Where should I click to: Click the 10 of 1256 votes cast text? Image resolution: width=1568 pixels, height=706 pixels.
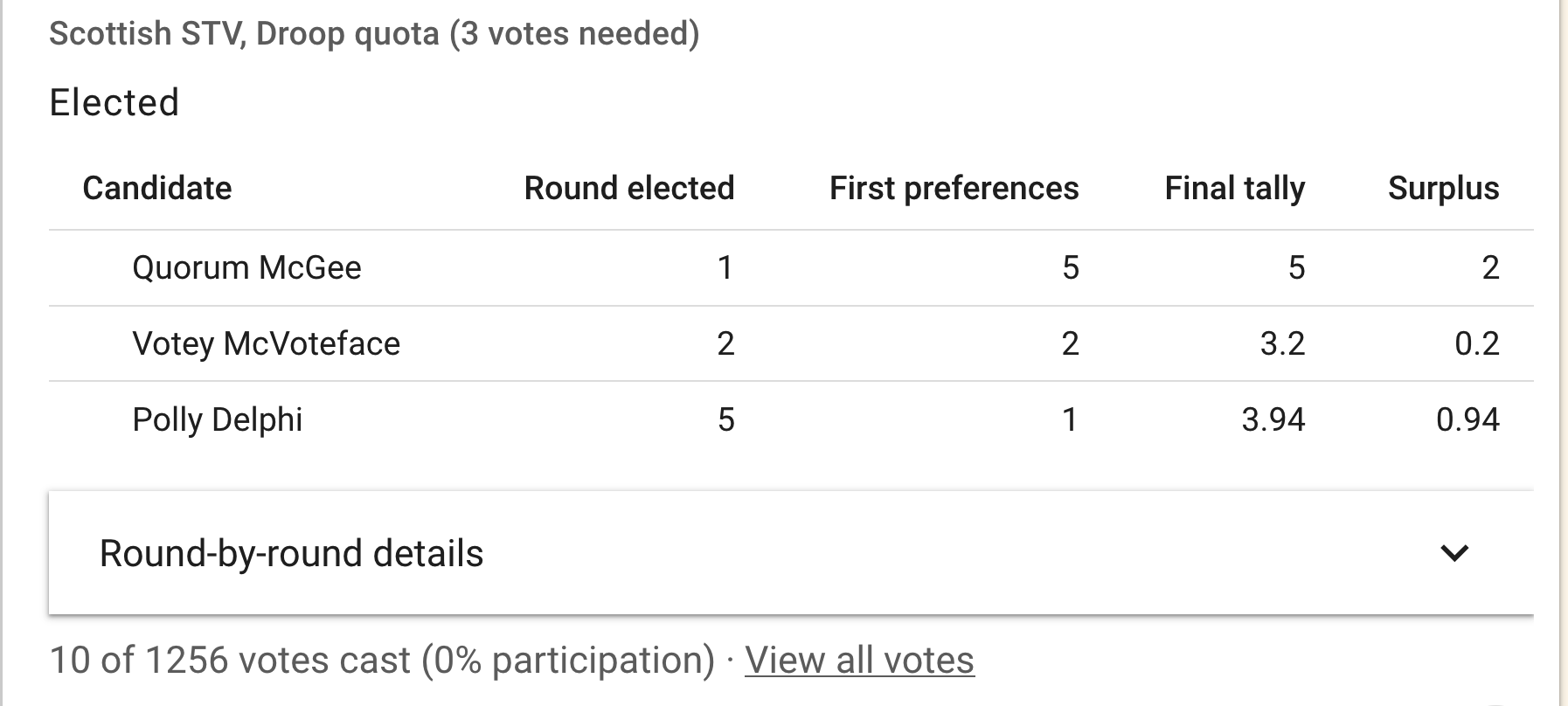(382, 660)
